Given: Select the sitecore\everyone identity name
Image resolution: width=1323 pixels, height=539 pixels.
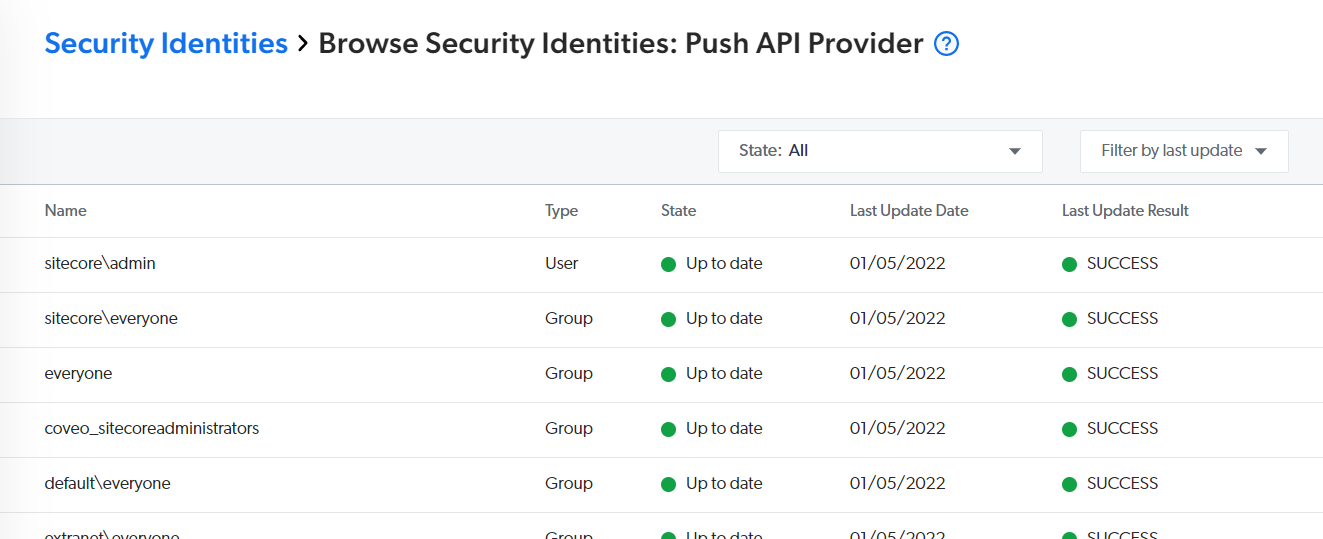Looking at the screenshot, I should pos(111,319).
